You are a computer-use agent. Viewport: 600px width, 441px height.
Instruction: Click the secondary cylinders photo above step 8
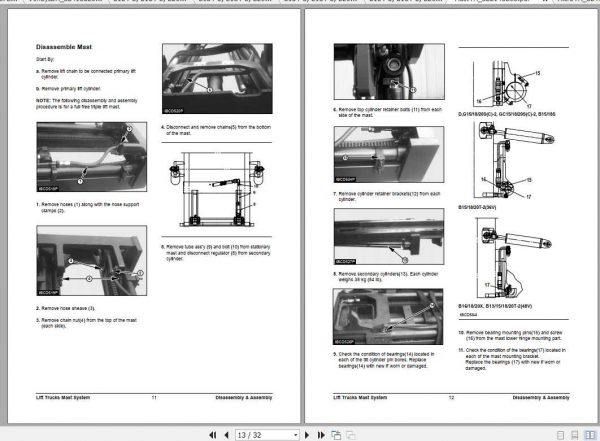click(389, 237)
